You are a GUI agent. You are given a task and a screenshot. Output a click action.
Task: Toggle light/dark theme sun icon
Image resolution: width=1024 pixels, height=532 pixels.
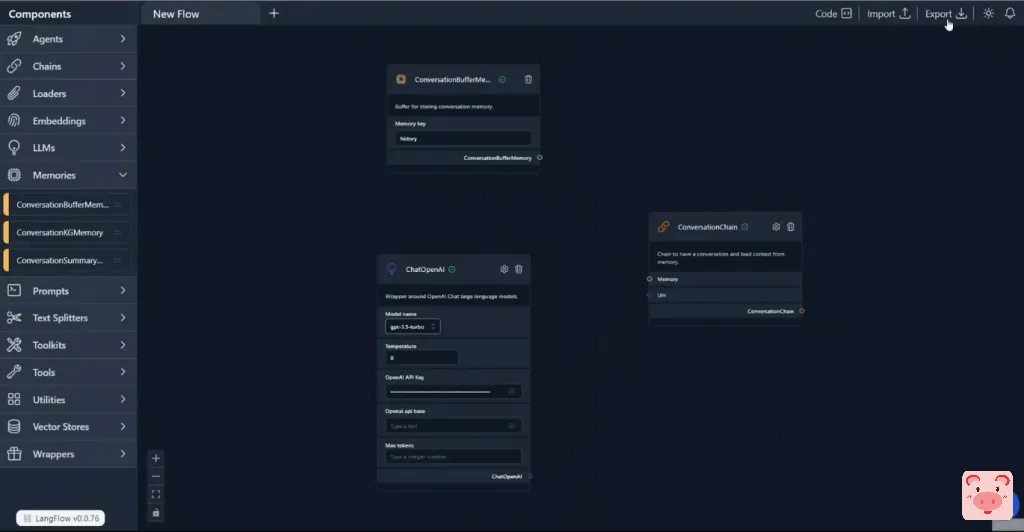[x=988, y=14]
